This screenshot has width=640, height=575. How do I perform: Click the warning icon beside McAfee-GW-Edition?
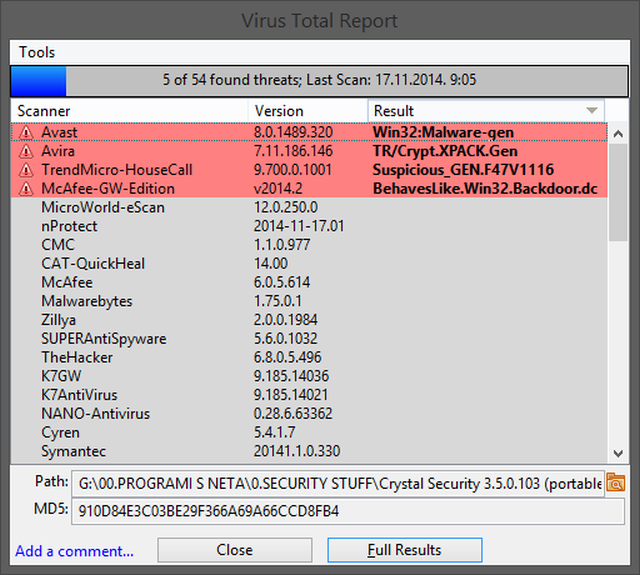tap(26, 189)
